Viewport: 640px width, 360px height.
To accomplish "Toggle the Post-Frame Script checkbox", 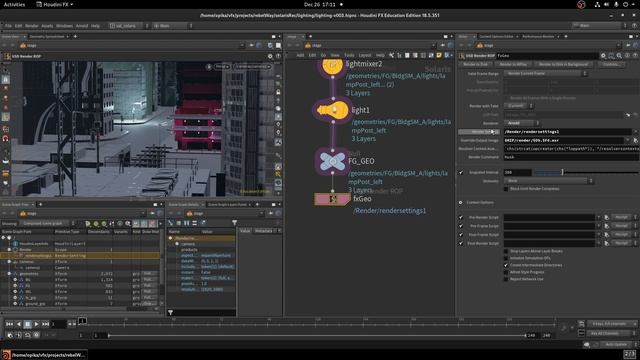I will pos(461,234).
